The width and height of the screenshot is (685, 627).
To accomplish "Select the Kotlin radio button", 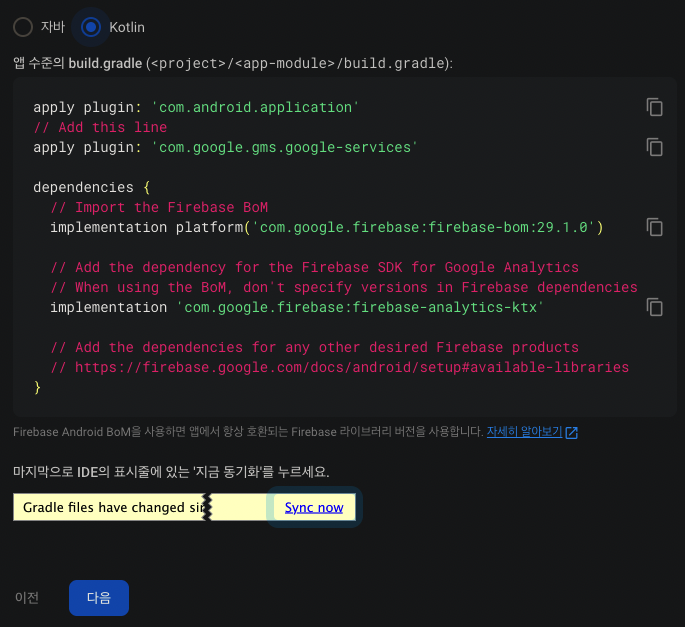I will click(x=91, y=27).
